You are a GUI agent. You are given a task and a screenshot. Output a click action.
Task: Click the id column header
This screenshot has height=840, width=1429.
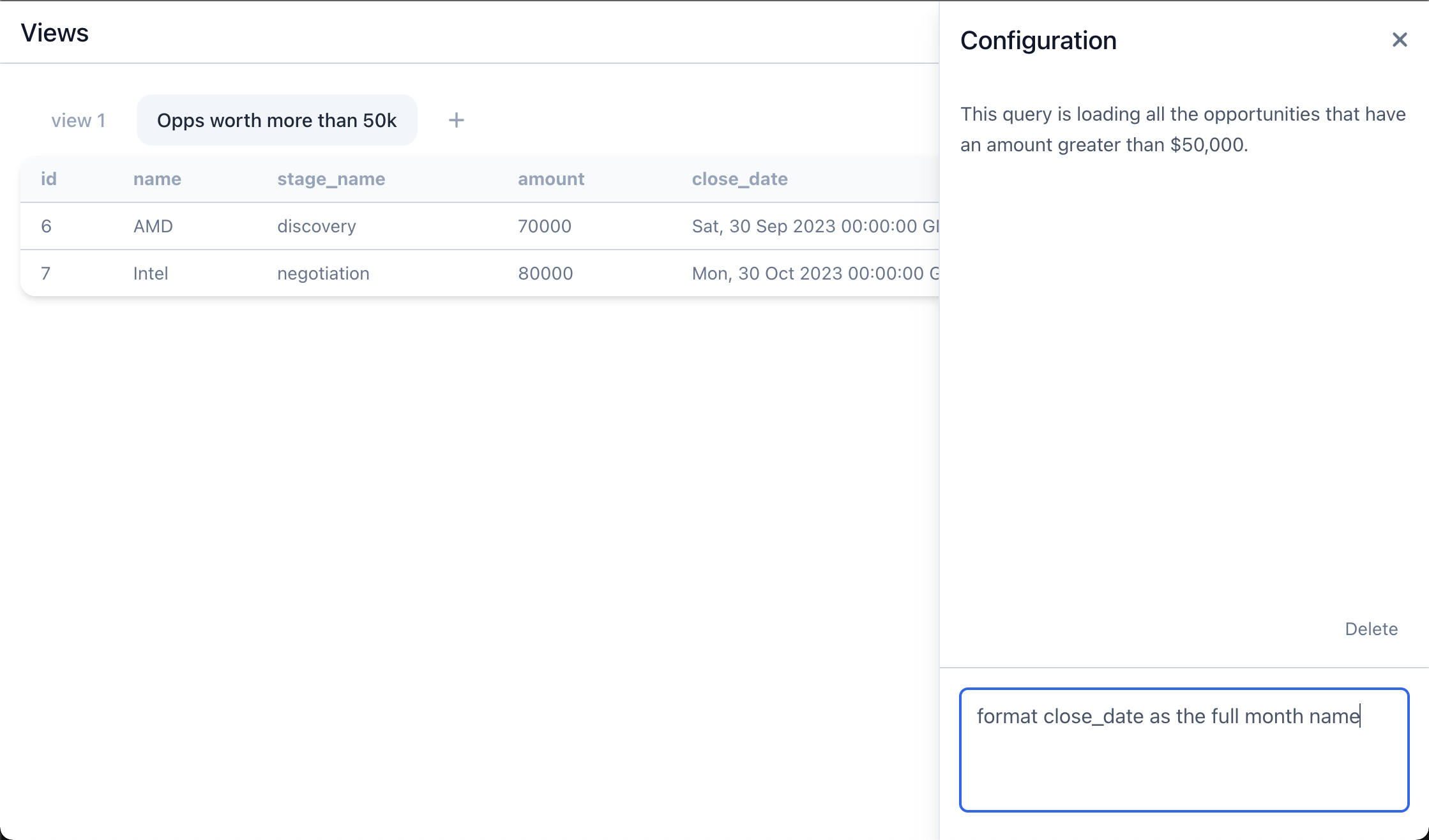(x=49, y=179)
